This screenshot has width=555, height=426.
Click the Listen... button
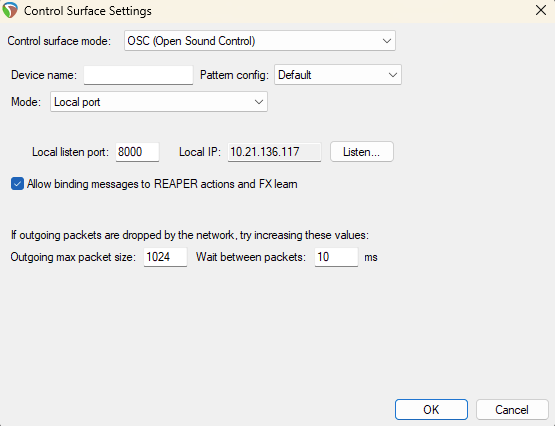click(x=362, y=152)
